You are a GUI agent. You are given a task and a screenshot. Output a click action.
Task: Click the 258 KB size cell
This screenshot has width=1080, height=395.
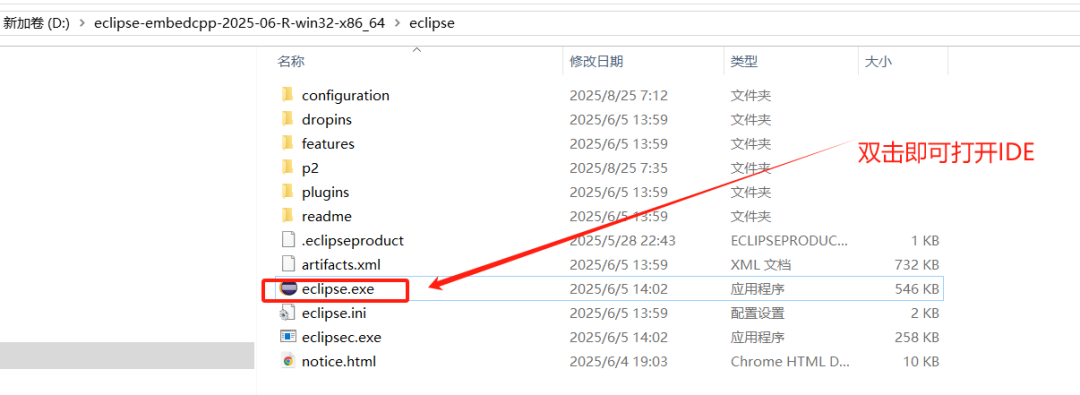coord(917,337)
